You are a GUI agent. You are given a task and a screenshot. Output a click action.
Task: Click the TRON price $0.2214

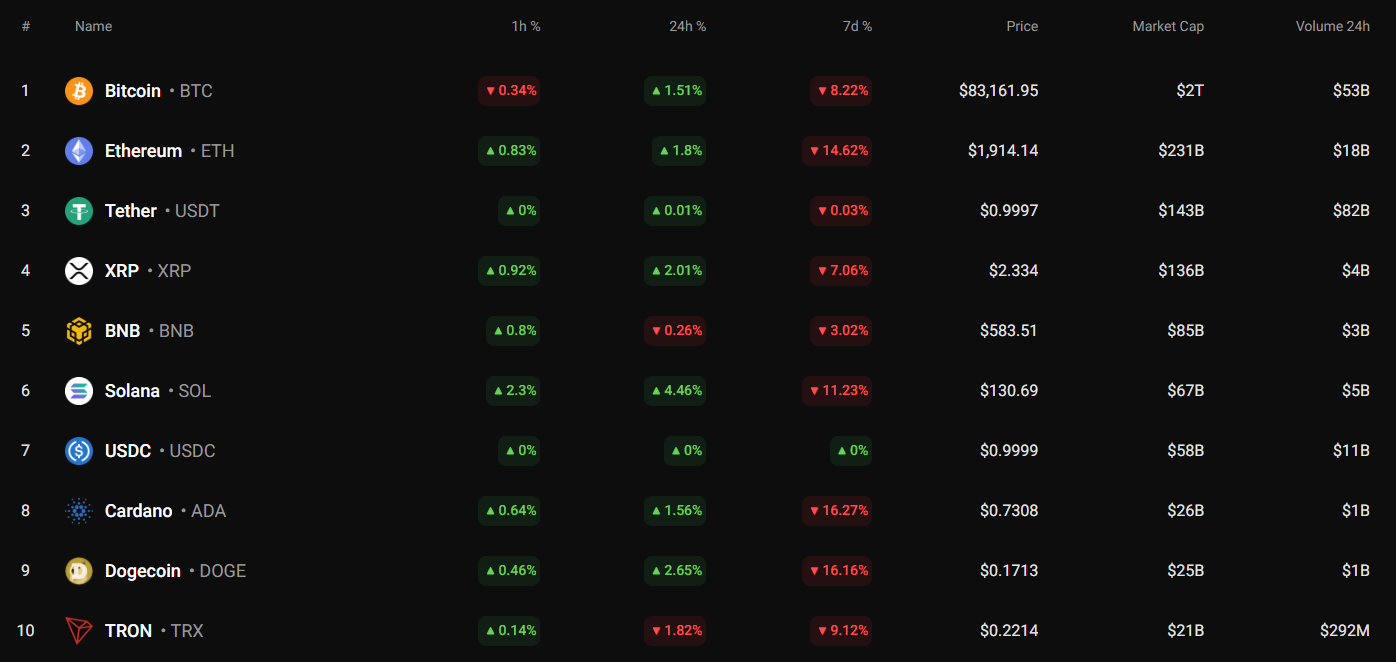[1009, 631]
